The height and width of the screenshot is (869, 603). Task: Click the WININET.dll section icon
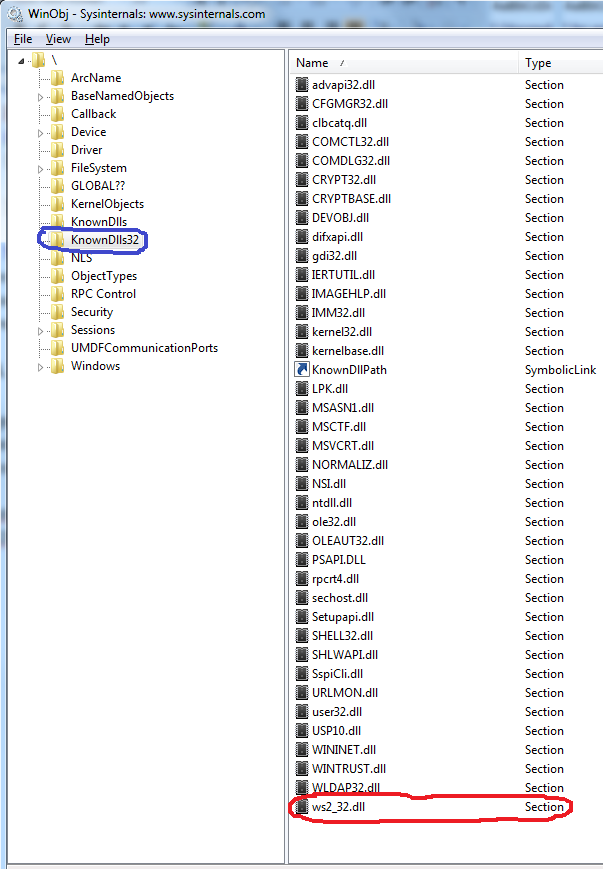click(302, 749)
